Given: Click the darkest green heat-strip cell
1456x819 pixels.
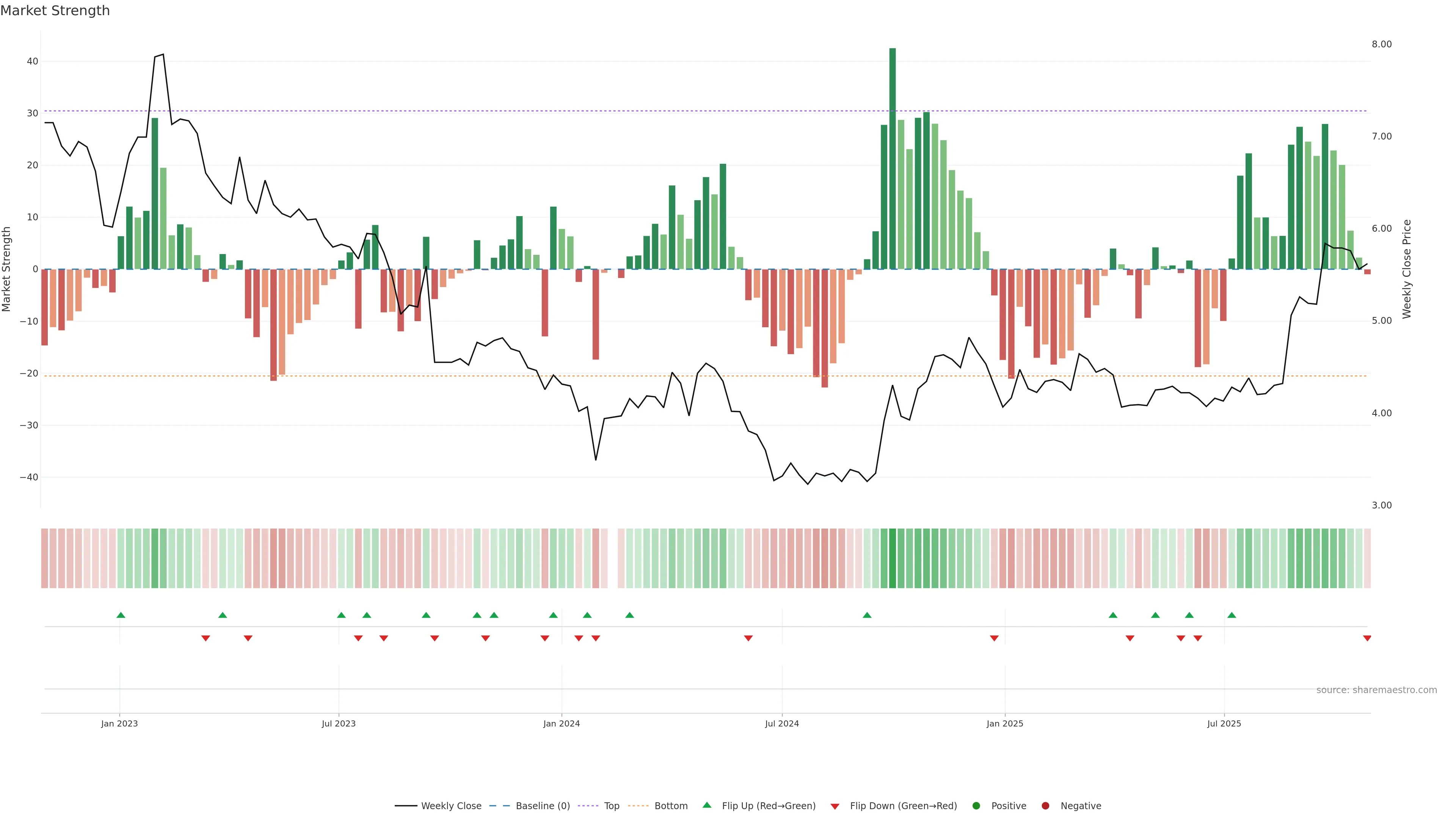Looking at the screenshot, I should 893,559.
